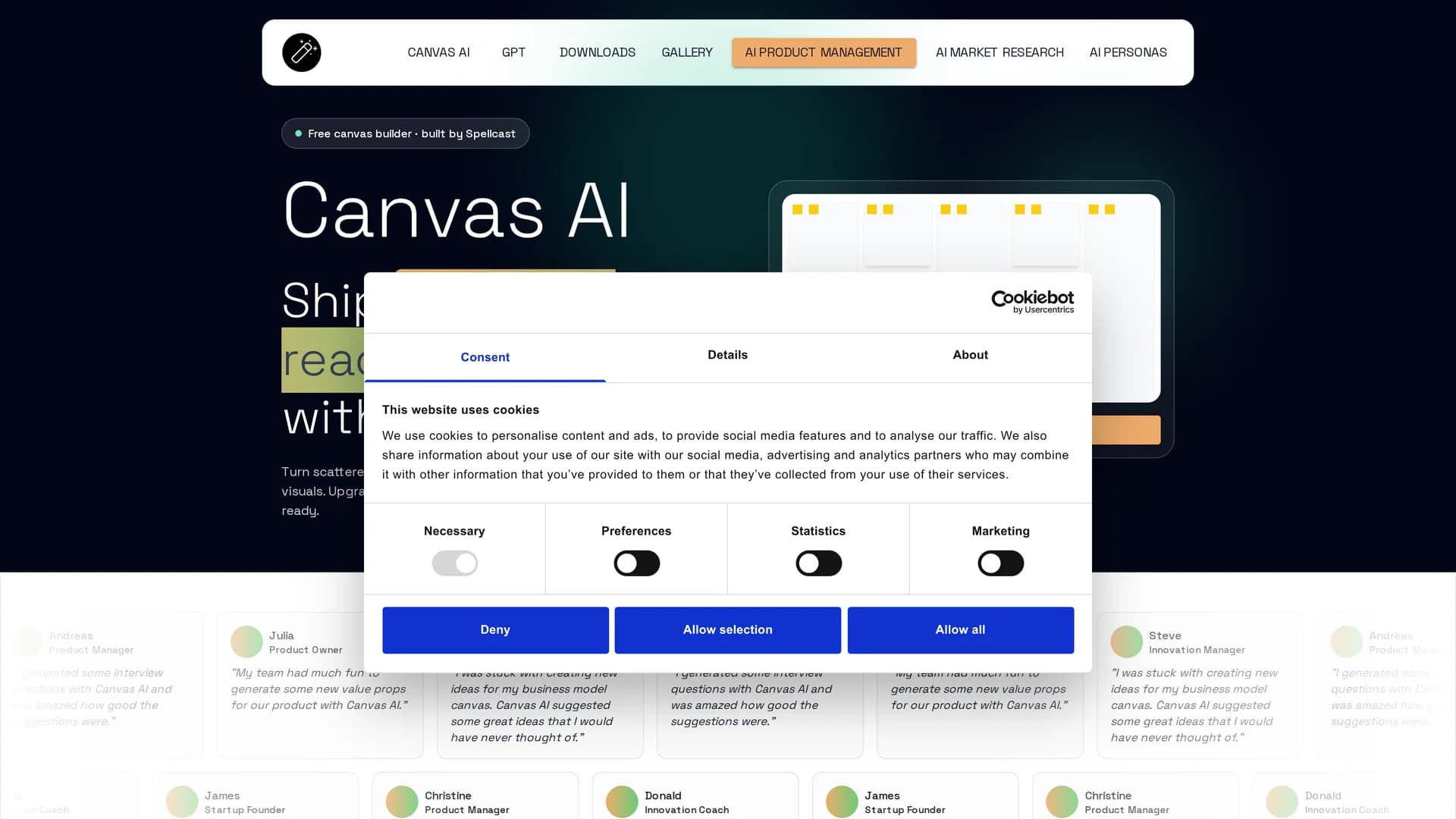Click the Donald Innovation Coach name
Image resolution: width=1456 pixels, height=819 pixels.
click(663, 795)
